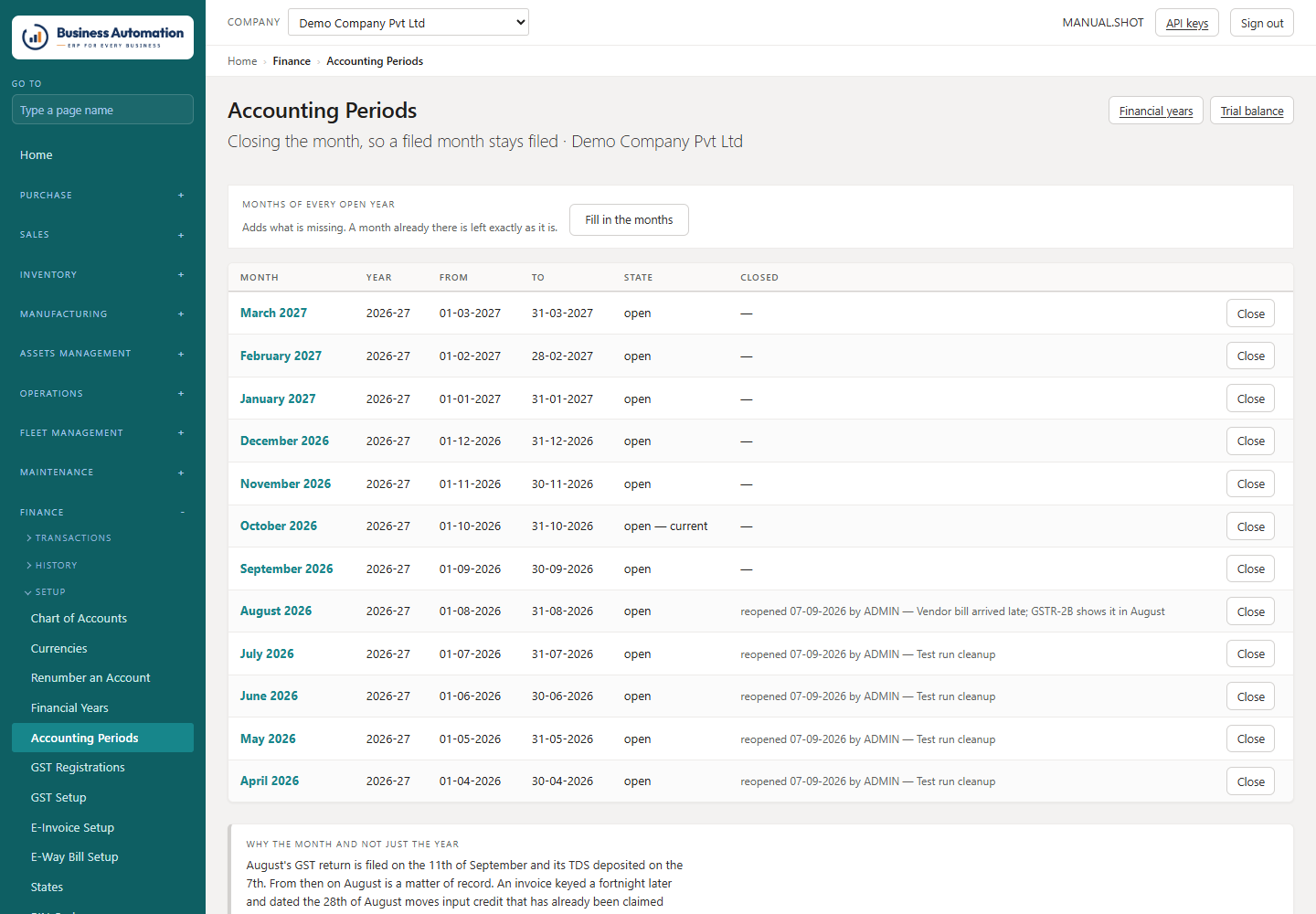Expand the Sales menu section
The width and height of the screenshot is (1316, 914).
(102, 235)
